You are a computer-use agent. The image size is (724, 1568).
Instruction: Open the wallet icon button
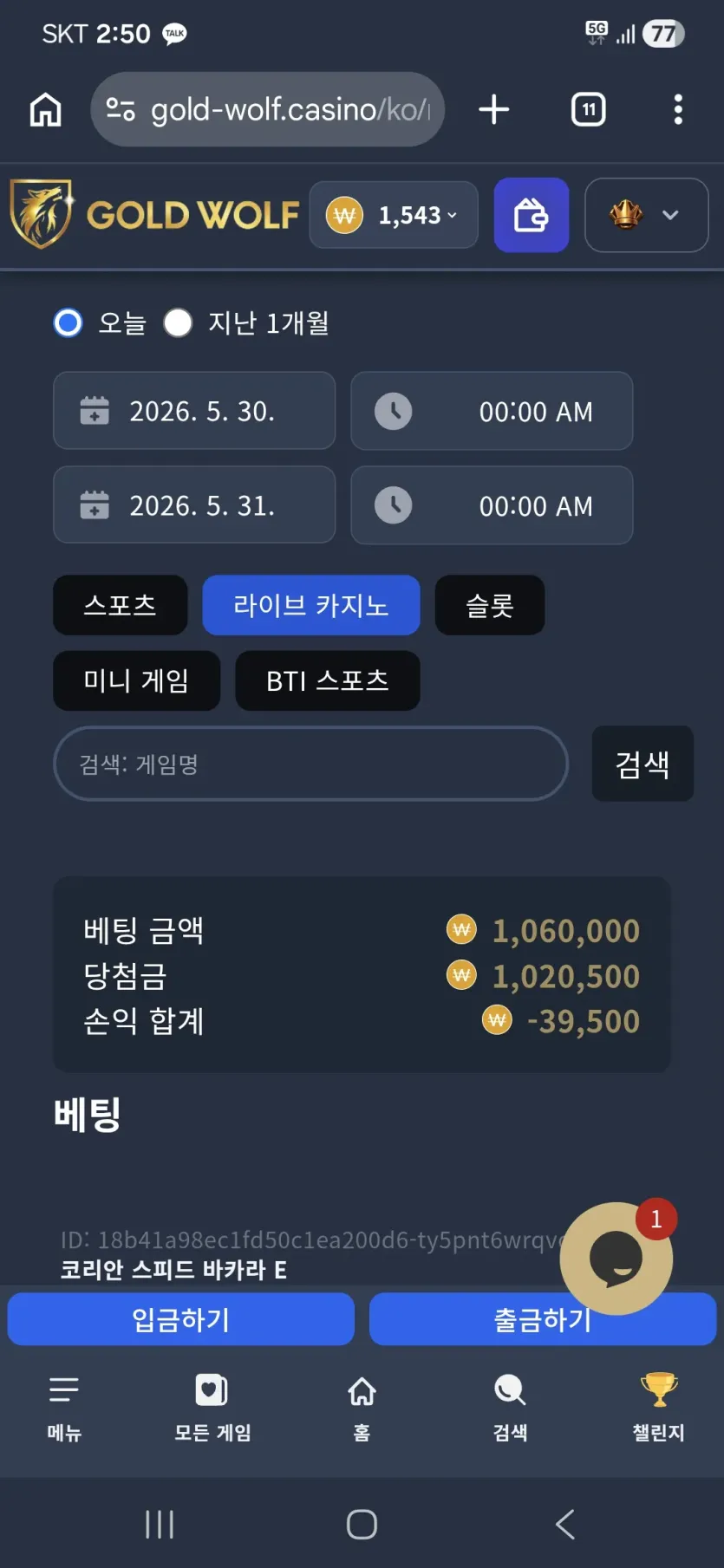tap(531, 215)
